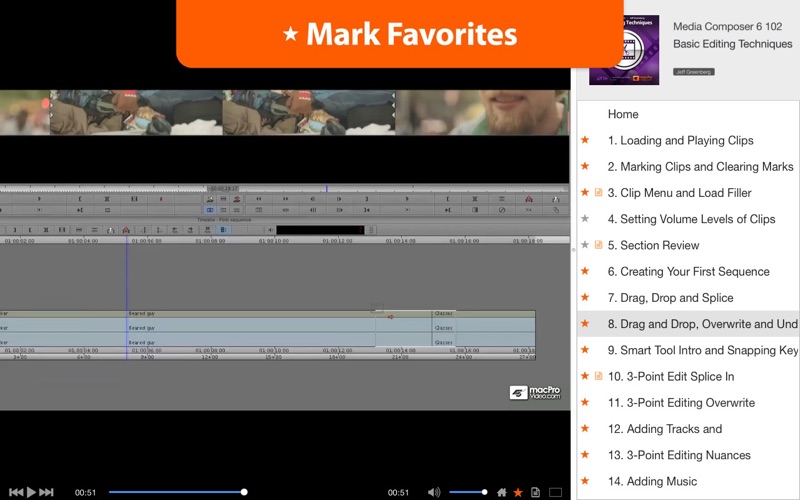Open the Media Composer course cover thumbnail
This screenshot has width=800, height=500.
coord(624,50)
